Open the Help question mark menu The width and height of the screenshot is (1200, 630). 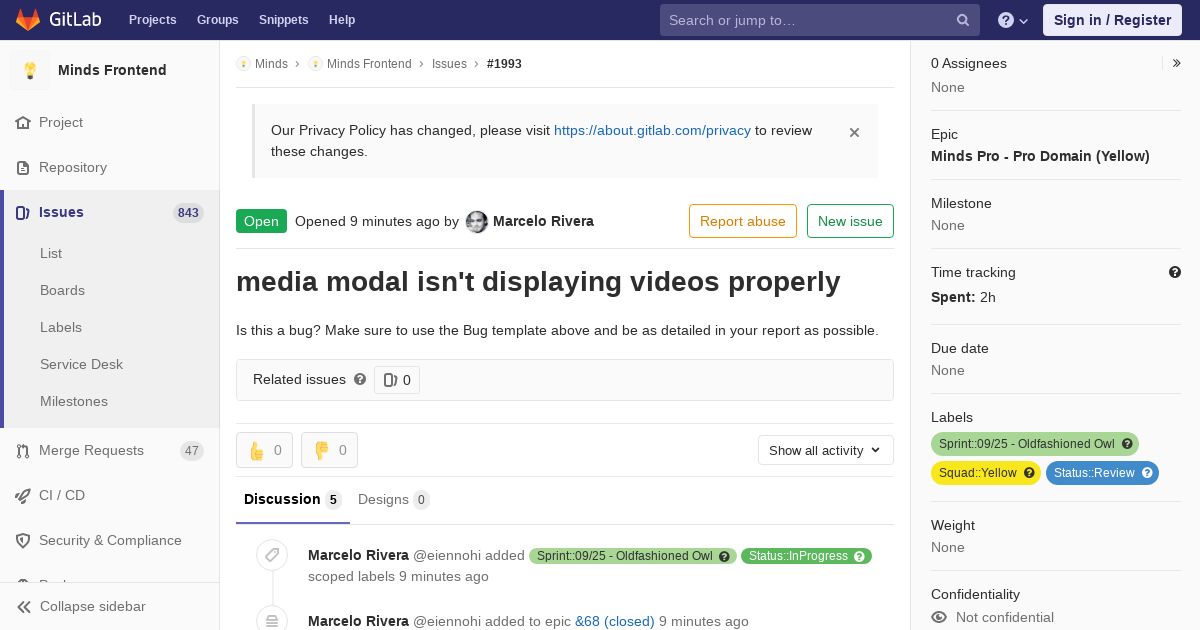[1013, 20]
